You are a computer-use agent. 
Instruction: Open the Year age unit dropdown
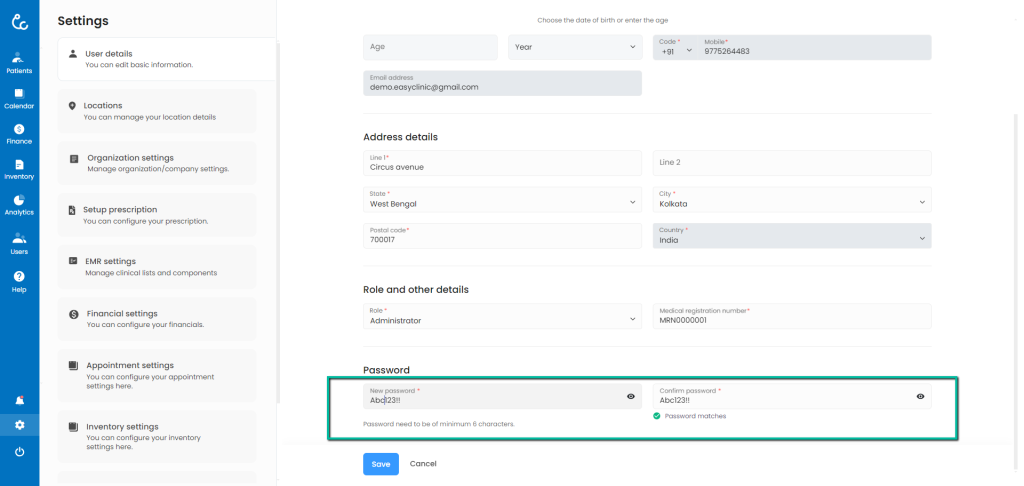(575, 47)
